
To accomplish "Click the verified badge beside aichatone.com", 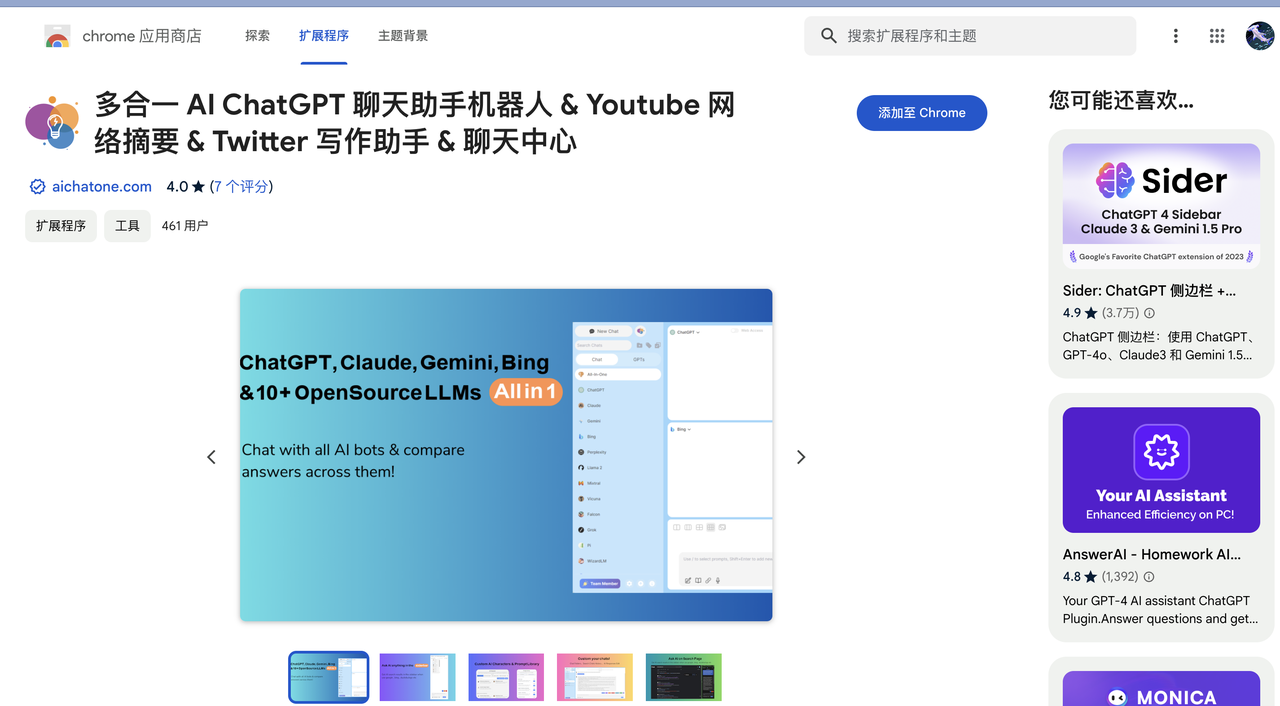I will coord(37,187).
